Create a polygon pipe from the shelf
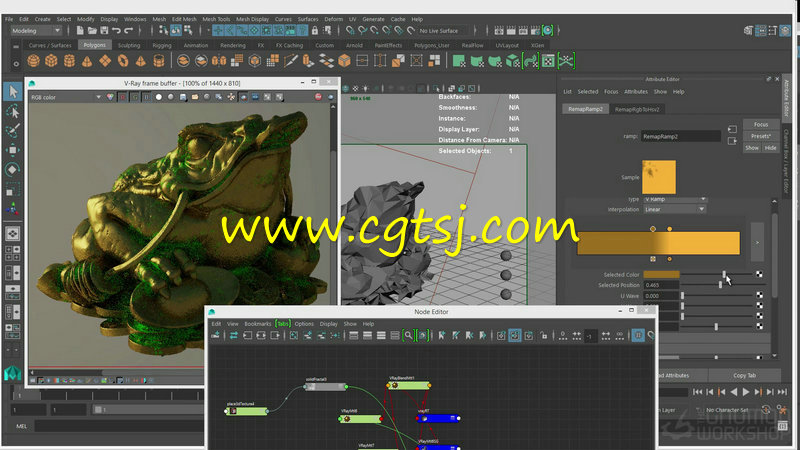Screen dimensions: 800x450 pyautogui.click(x=159, y=61)
